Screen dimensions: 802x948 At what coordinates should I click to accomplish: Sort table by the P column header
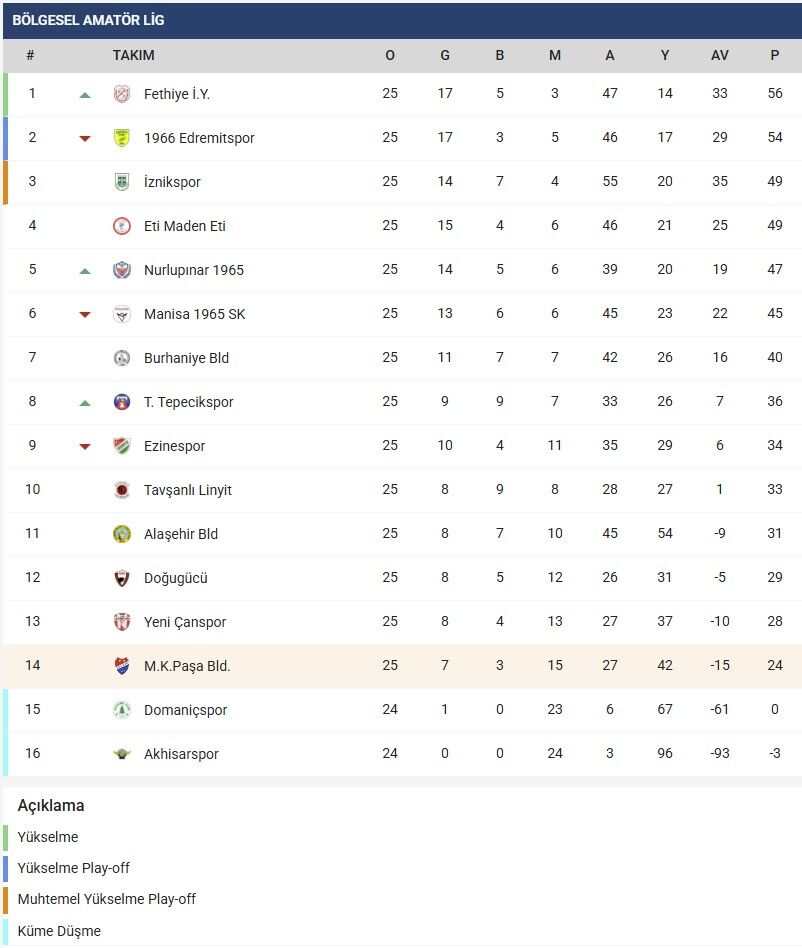tap(775, 56)
